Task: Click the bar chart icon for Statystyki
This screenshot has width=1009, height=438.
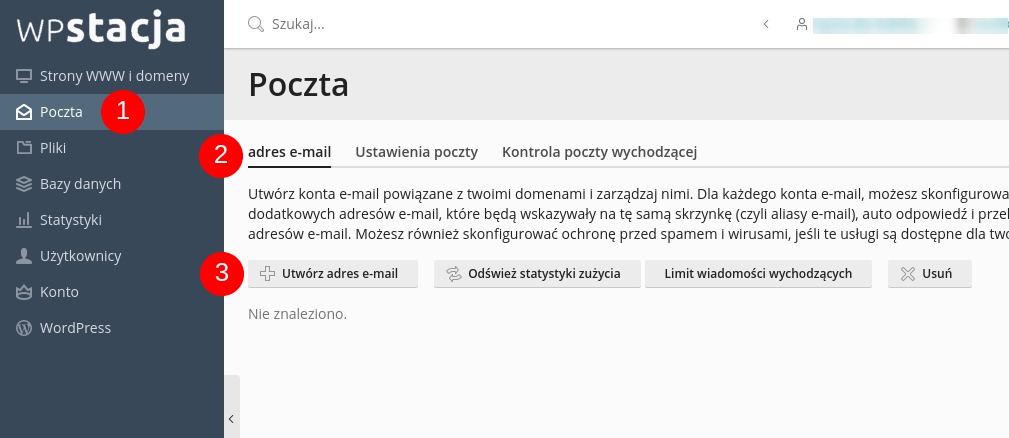Action: [x=24, y=220]
